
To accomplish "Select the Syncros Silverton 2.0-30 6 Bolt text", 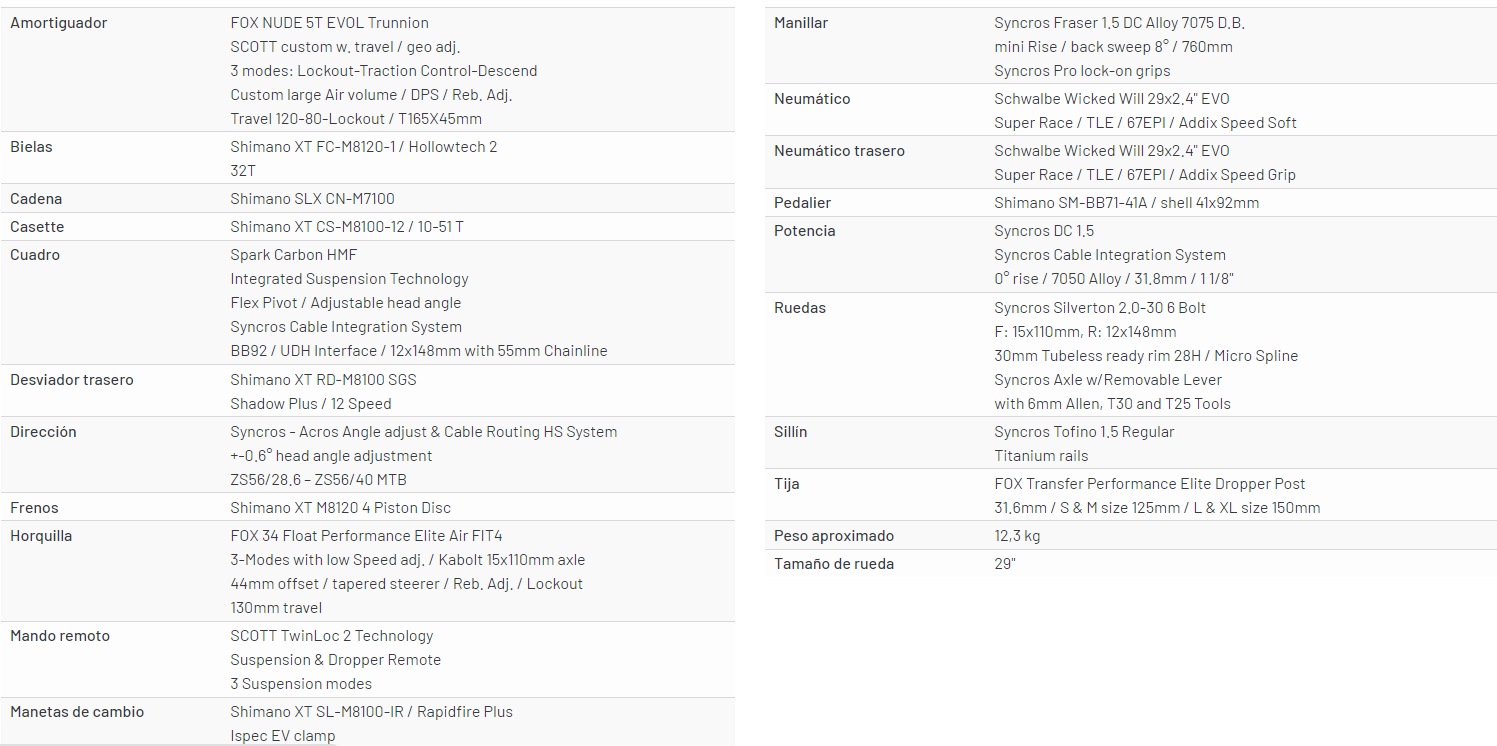I will tap(1100, 308).
